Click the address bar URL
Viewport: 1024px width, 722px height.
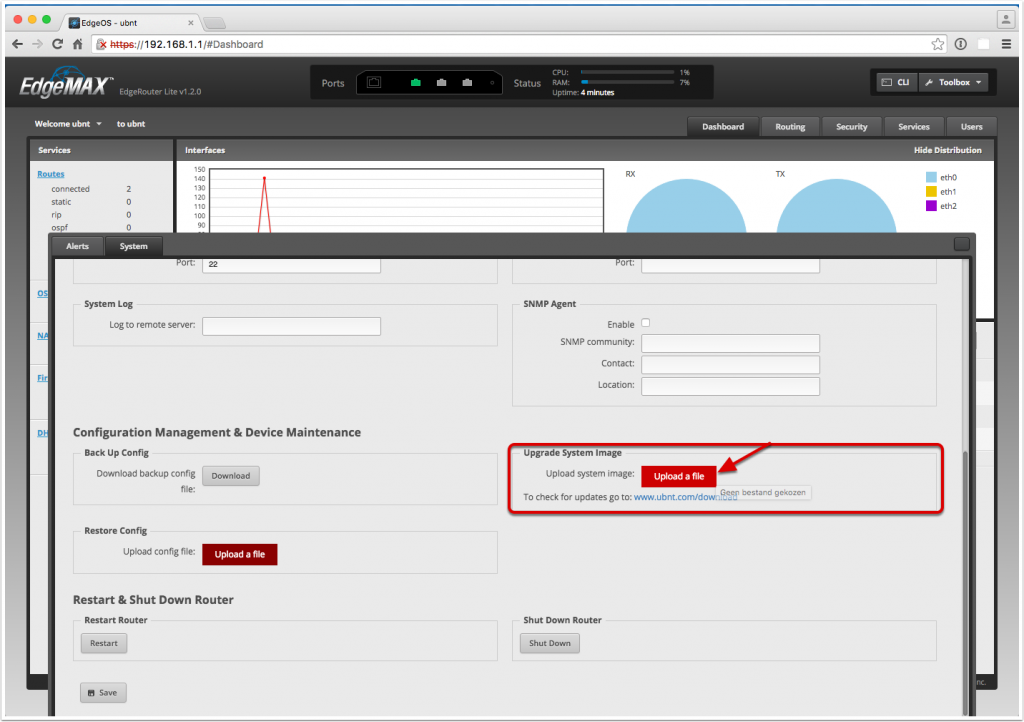(186, 44)
